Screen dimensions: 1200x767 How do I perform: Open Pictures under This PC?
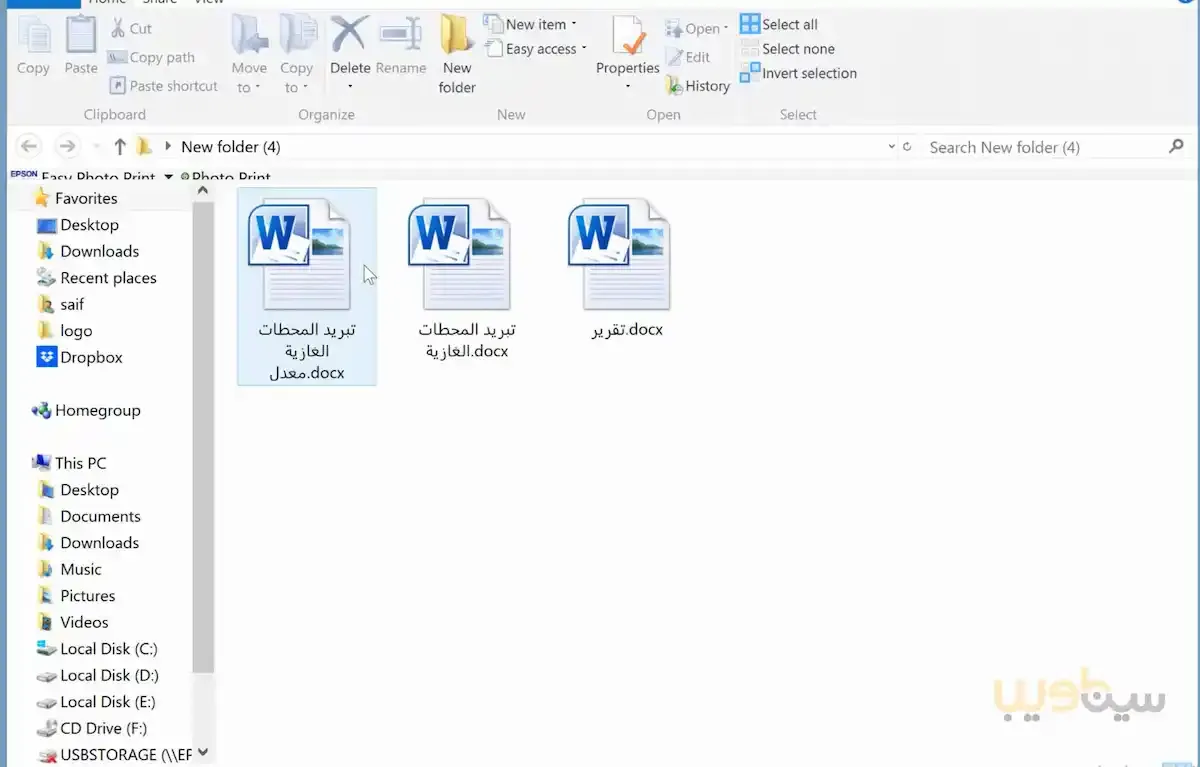click(76, 595)
